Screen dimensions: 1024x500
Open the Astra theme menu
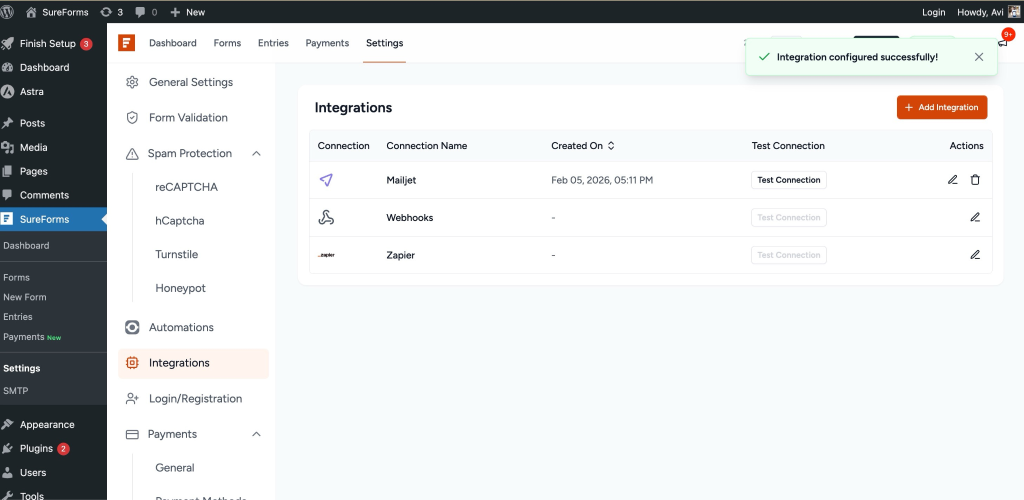32,91
